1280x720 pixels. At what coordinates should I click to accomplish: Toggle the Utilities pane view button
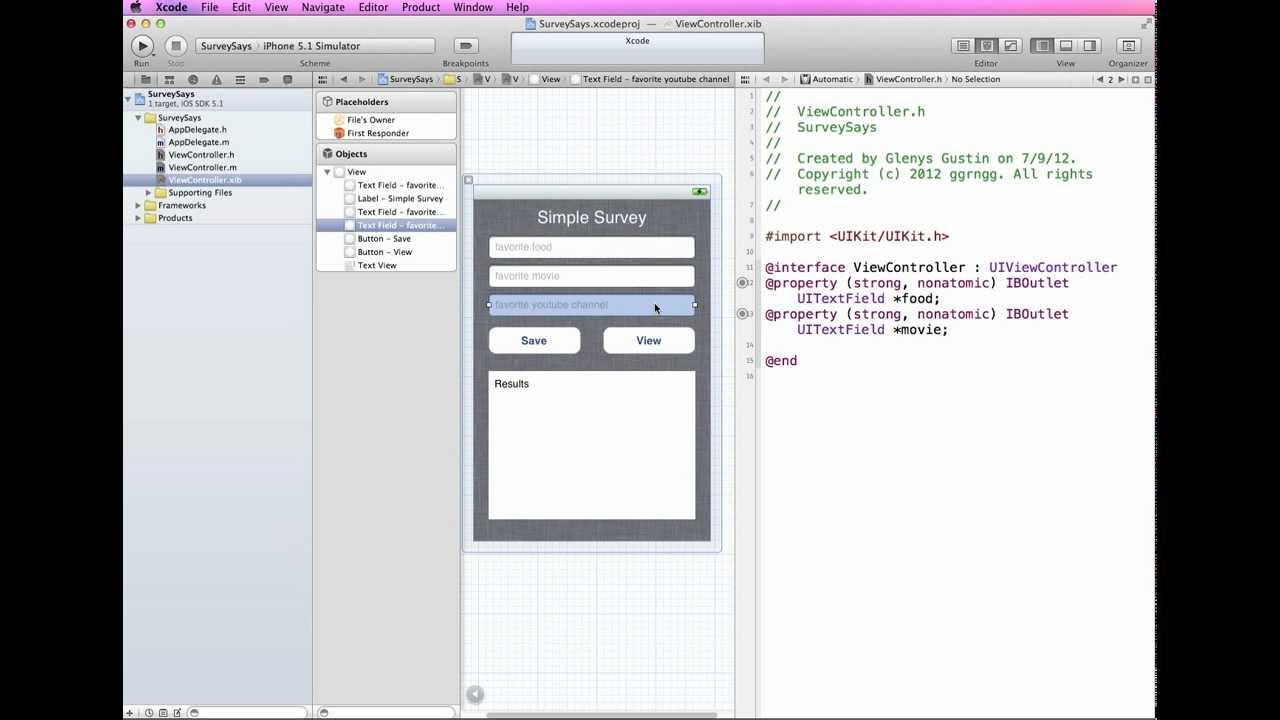pos(1090,45)
